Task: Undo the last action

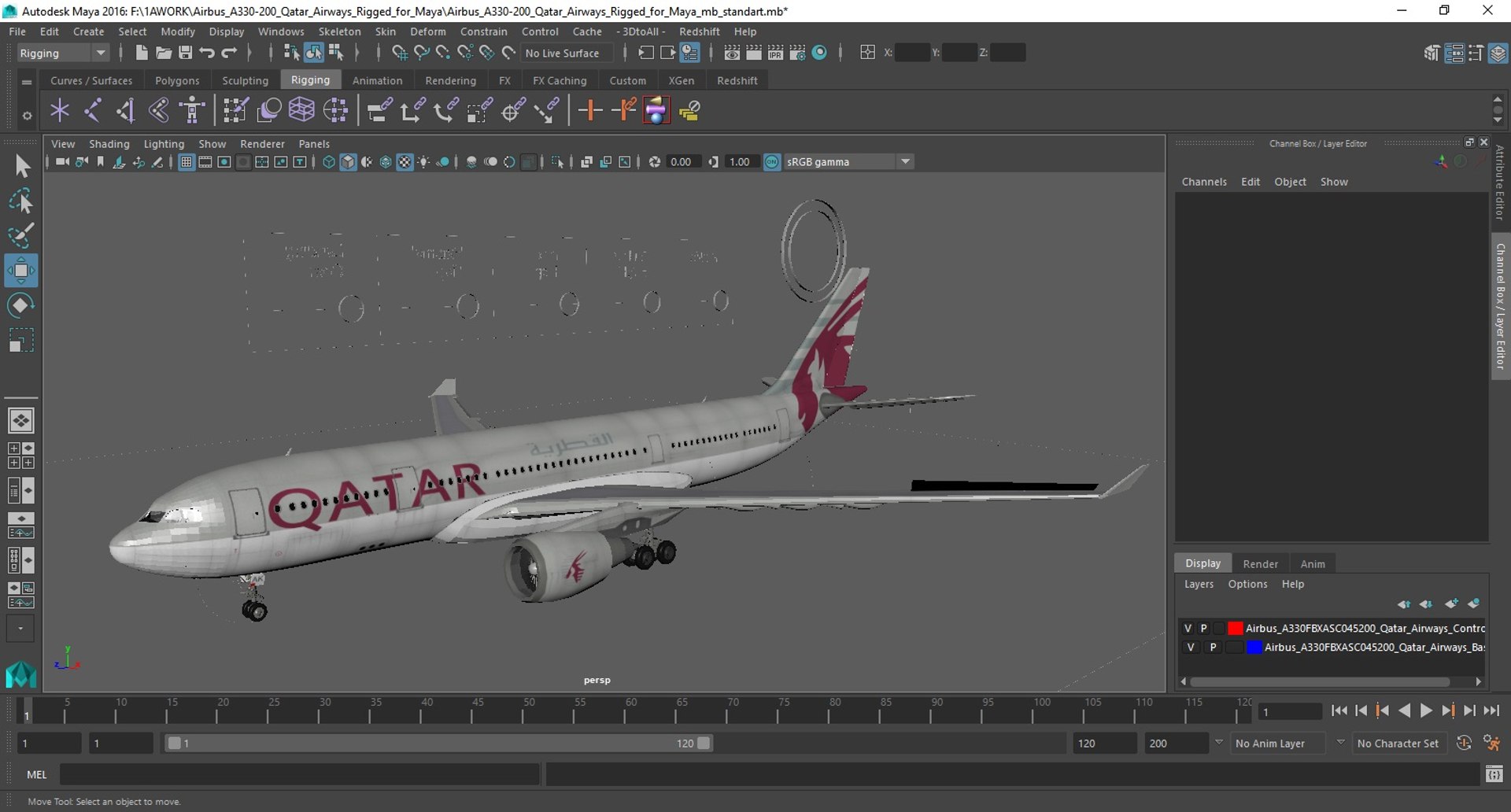Action: click(x=207, y=53)
